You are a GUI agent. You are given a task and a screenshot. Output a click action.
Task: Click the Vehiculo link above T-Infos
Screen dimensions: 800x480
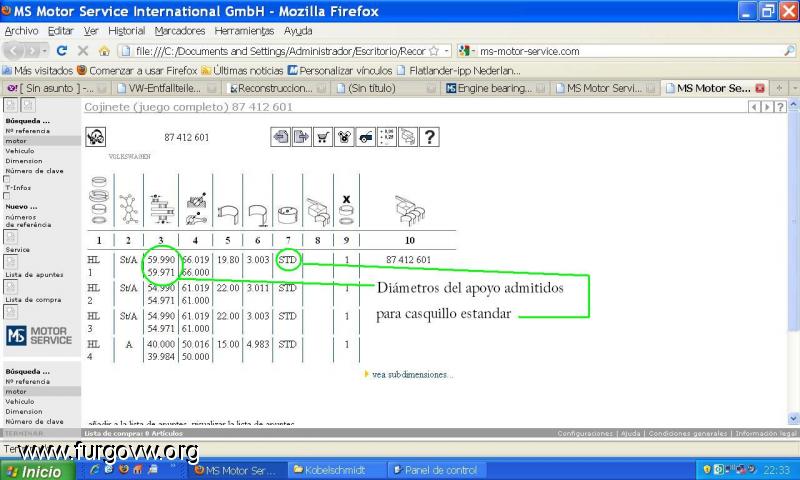(x=19, y=151)
